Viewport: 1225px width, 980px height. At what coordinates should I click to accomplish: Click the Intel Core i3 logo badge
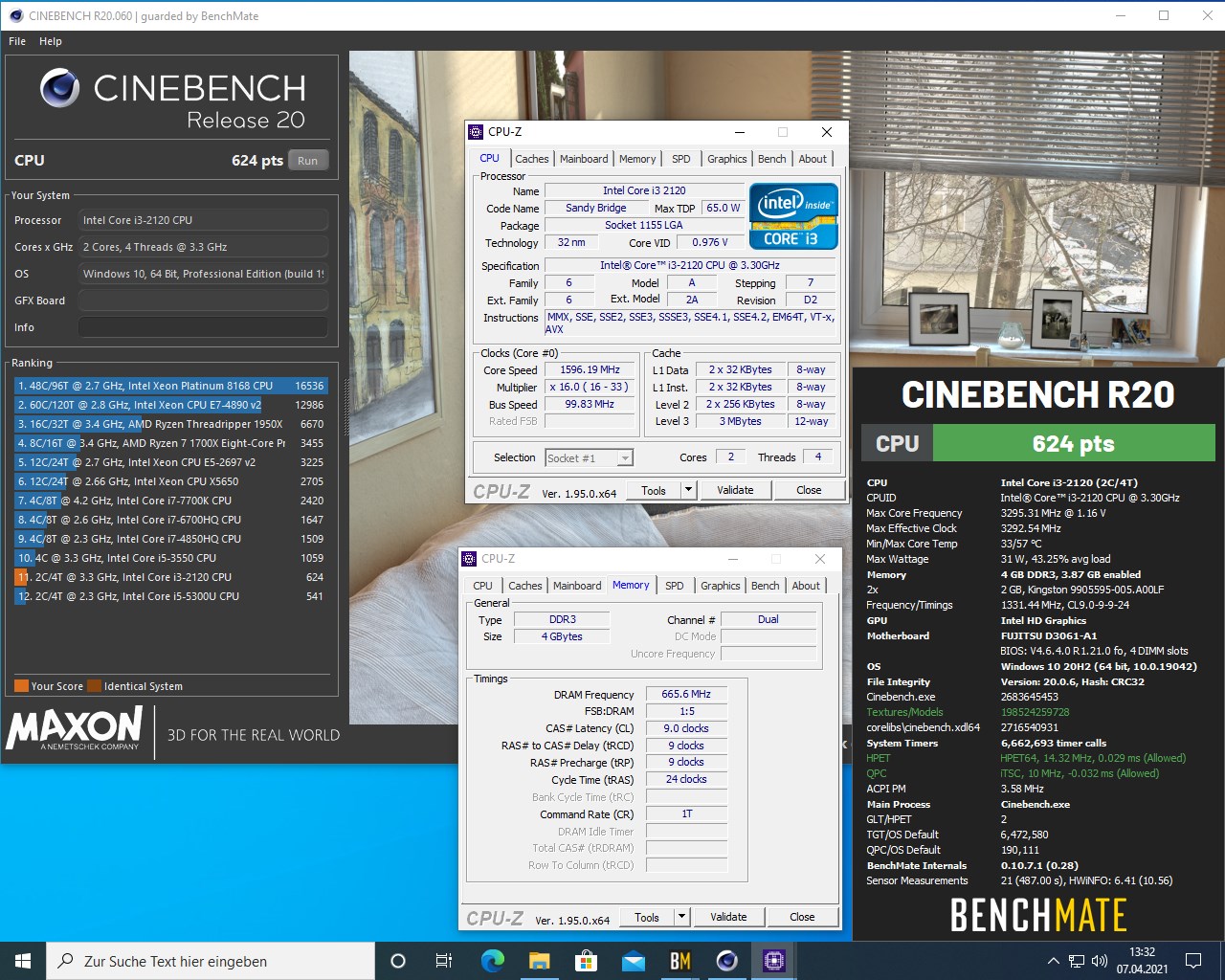click(794, 217)
